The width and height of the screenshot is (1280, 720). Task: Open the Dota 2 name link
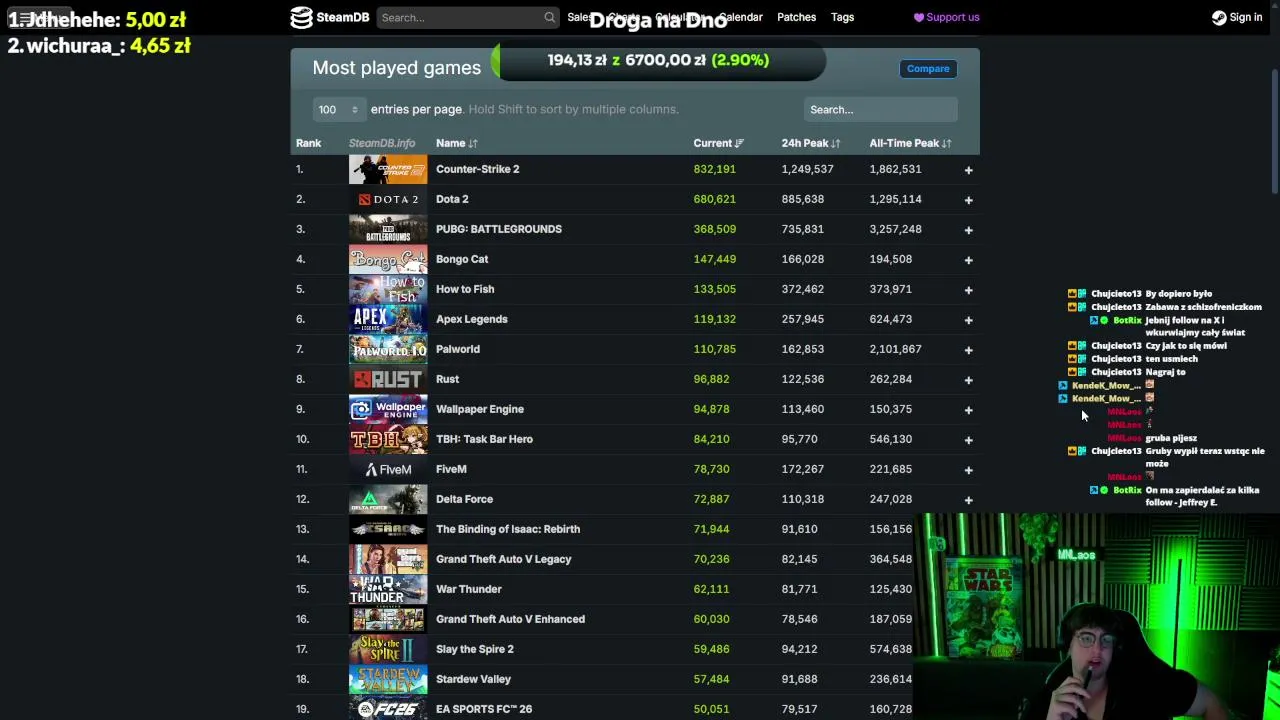pyautogui.click(x=452, y=199)
